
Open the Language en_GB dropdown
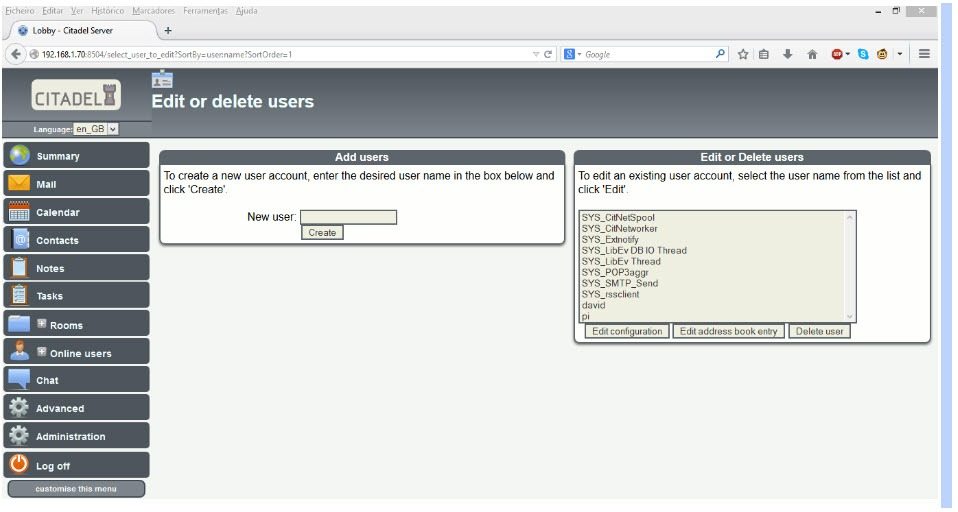click(97, 129)
